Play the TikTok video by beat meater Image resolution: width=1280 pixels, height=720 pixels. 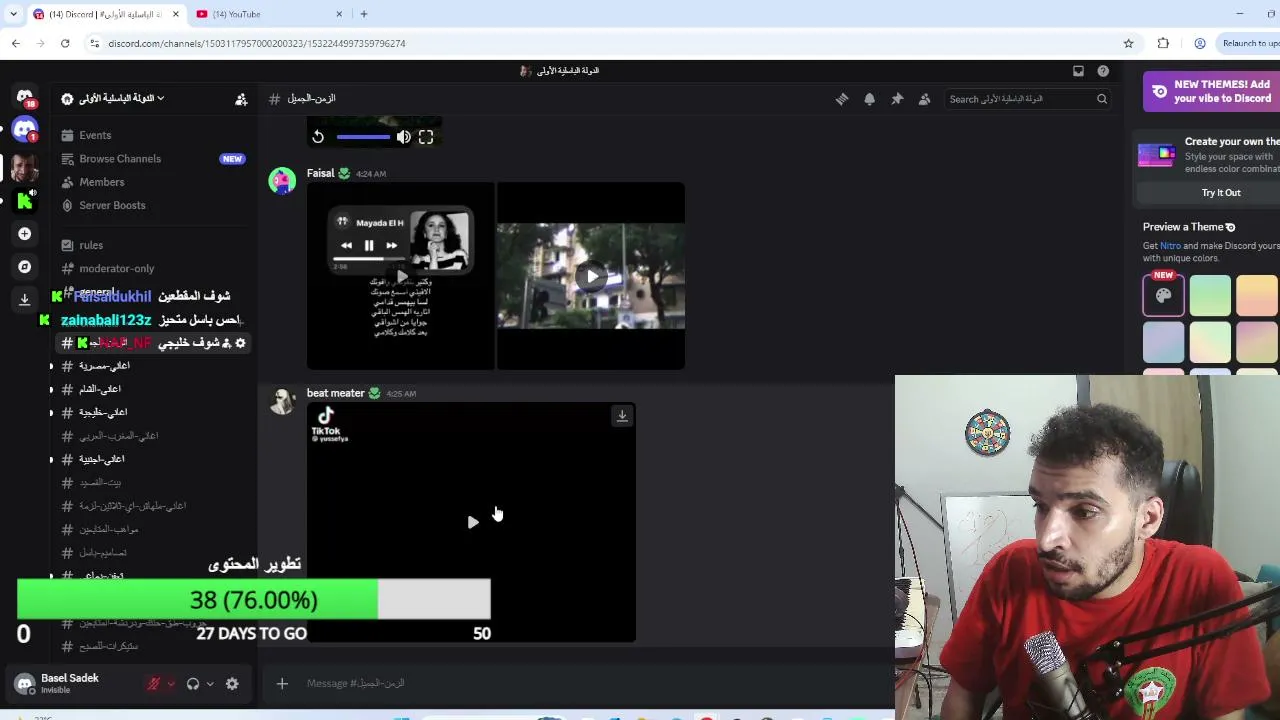click(473, 522)
